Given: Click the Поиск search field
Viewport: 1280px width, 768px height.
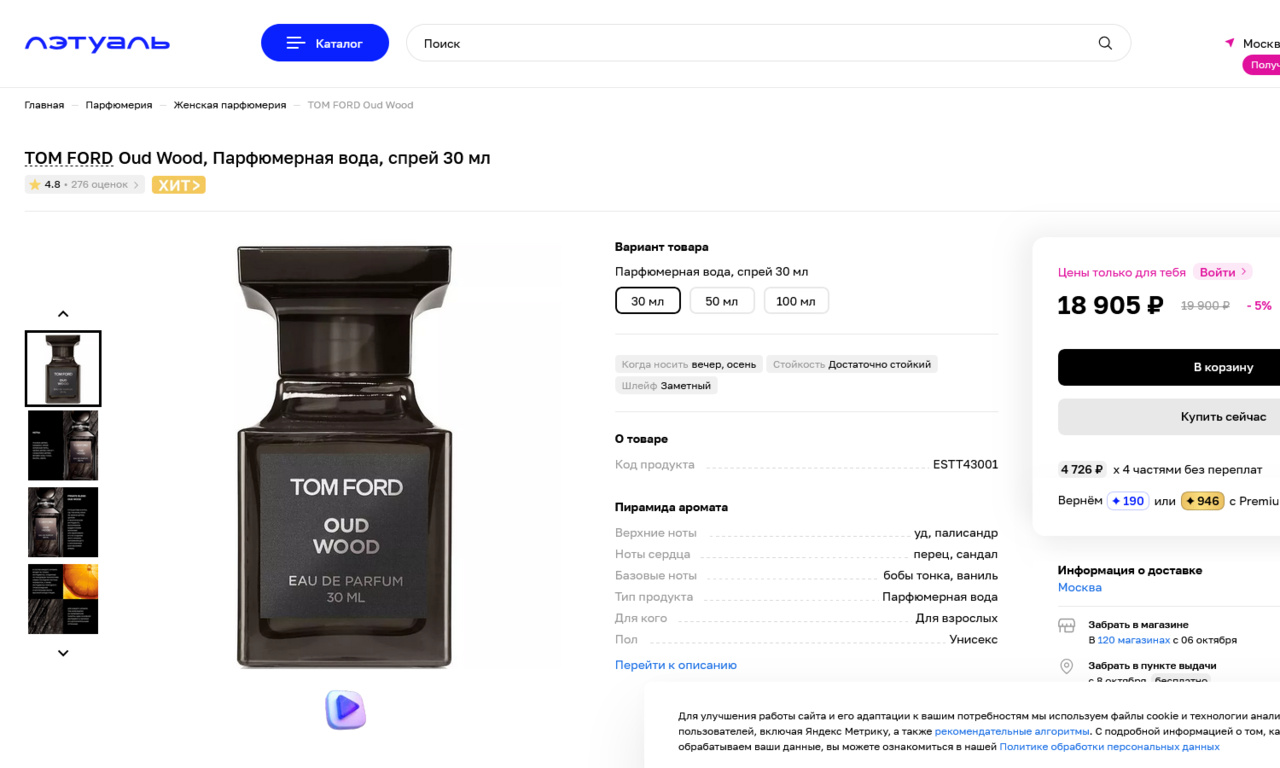Looking at the screenshot, I should click(750, 43).
